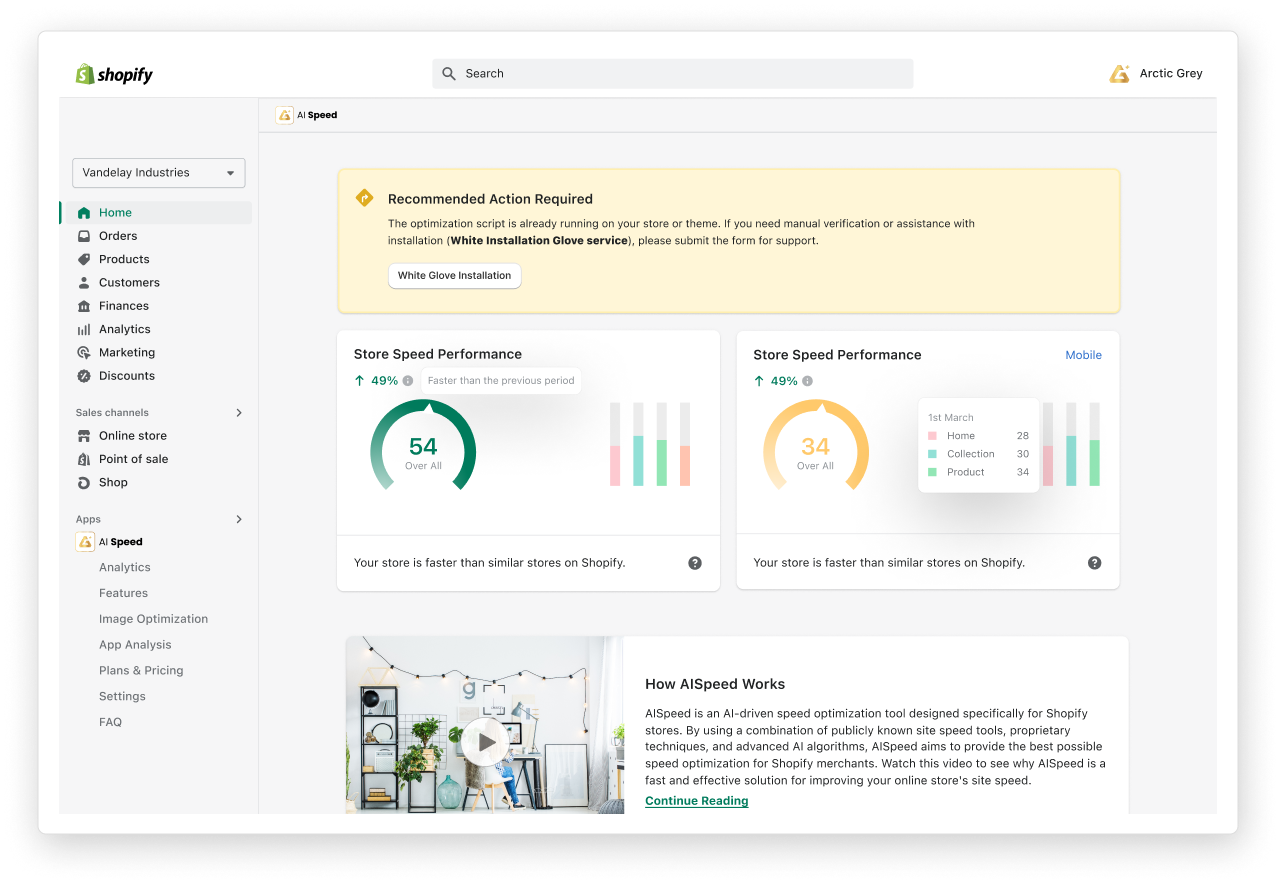Click the How AISpeed Works video thumbnail

[x=485, y=725]
